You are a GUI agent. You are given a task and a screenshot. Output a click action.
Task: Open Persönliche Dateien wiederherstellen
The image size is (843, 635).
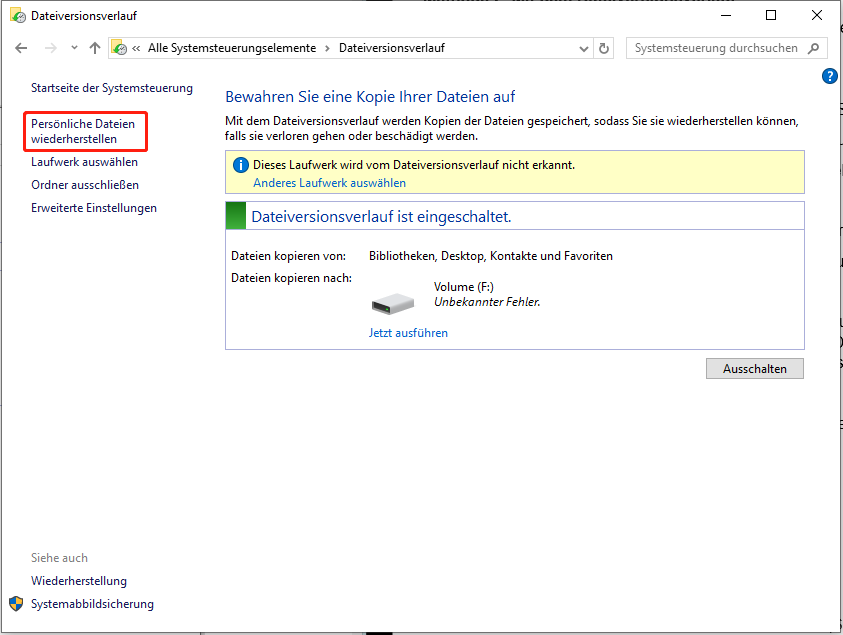pyautogui.click(x=83, y=131)
